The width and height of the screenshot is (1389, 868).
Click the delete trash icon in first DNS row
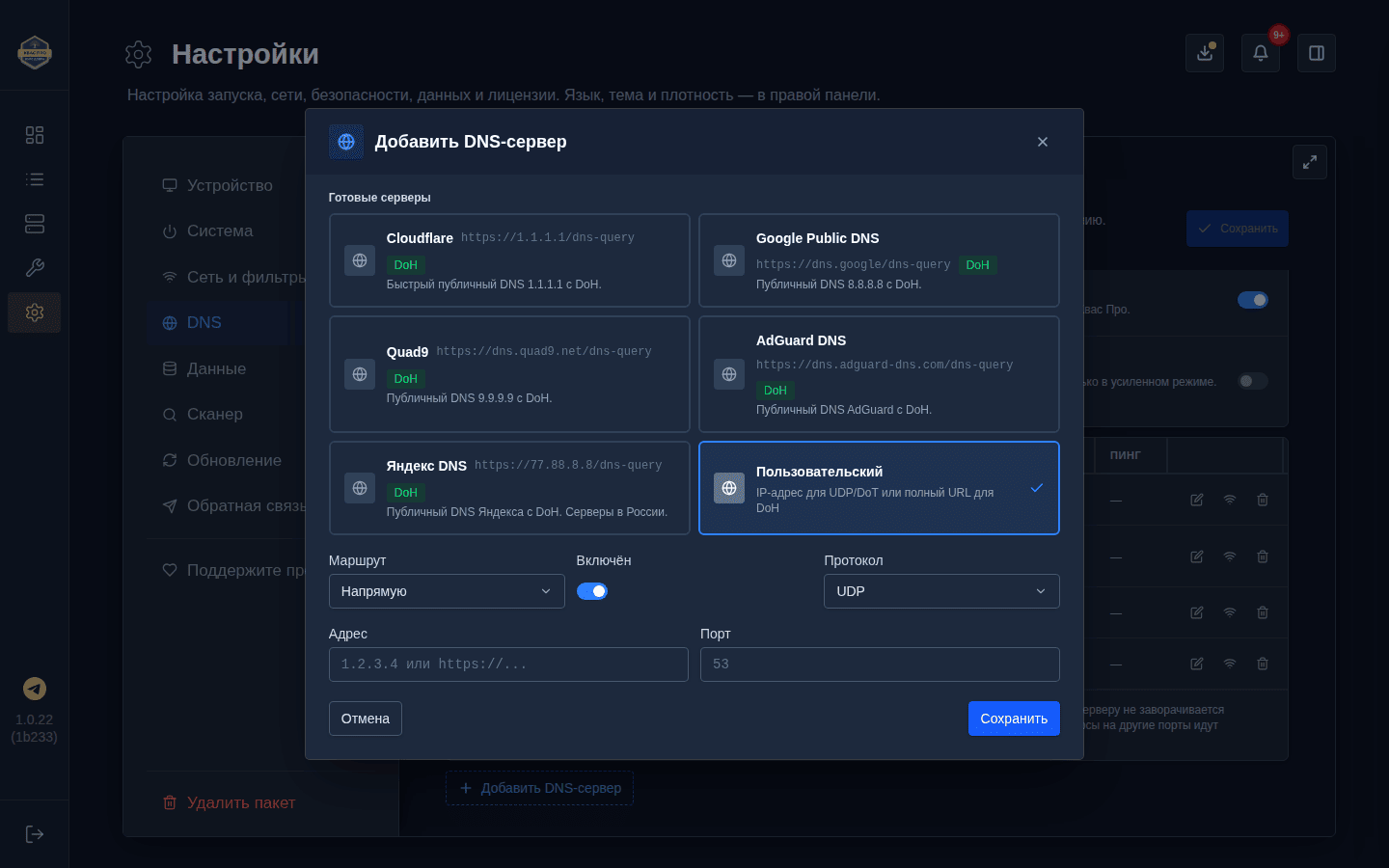(x=1263, y=500)
